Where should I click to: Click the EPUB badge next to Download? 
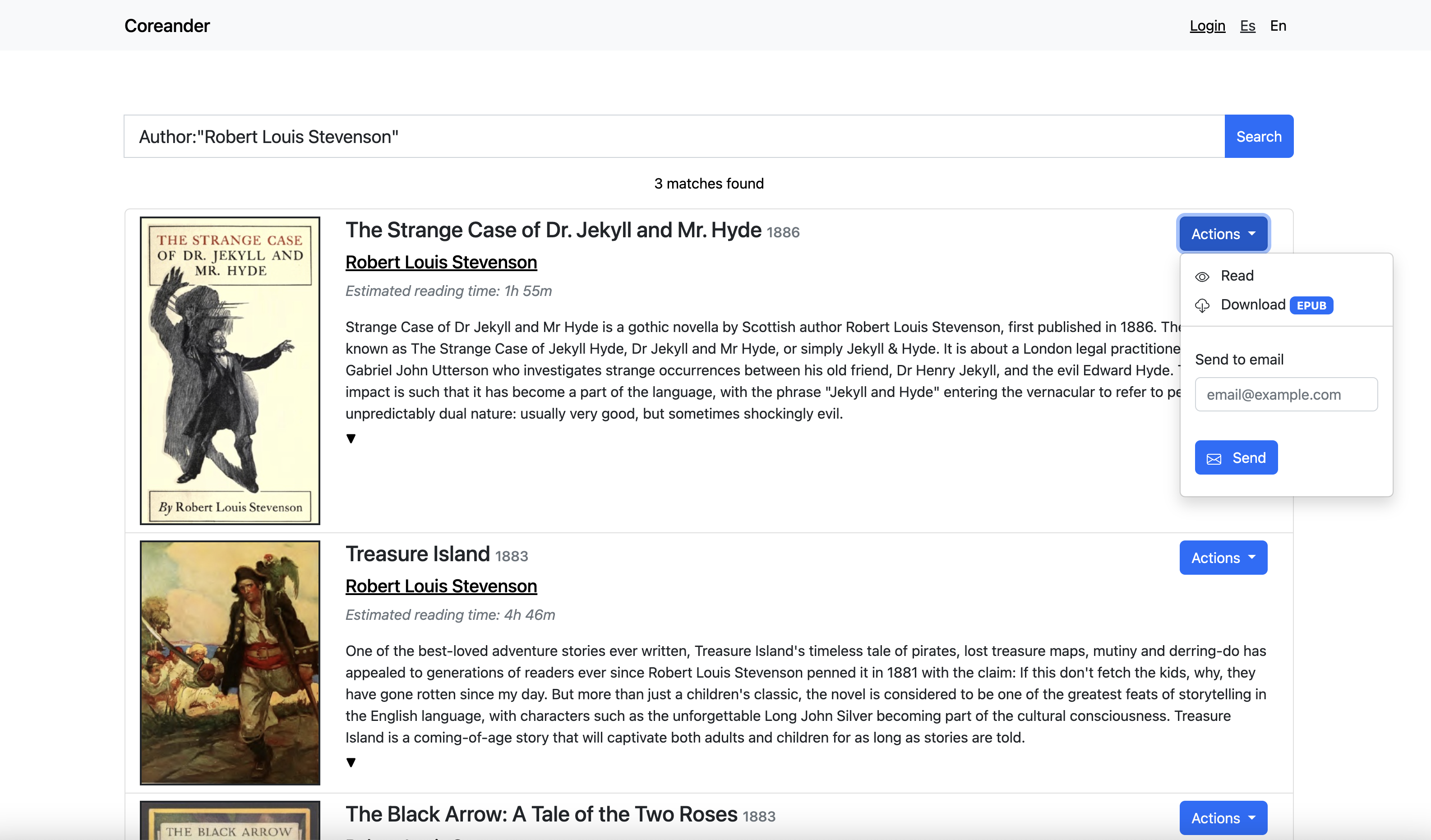pos(1311,305)
